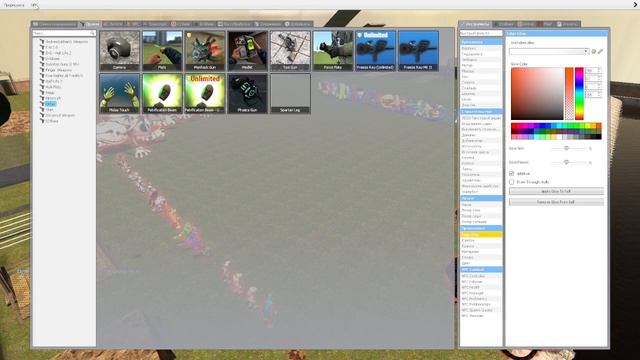640x360 pixels.
Task: Increment the alpha value stepper
Action: pos(599,93)
